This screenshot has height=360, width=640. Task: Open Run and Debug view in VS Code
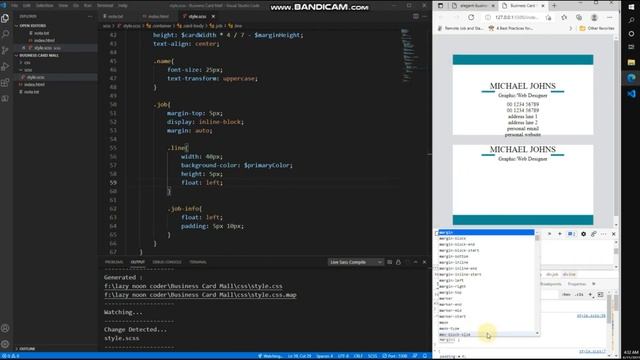click(x=5, y=67)
